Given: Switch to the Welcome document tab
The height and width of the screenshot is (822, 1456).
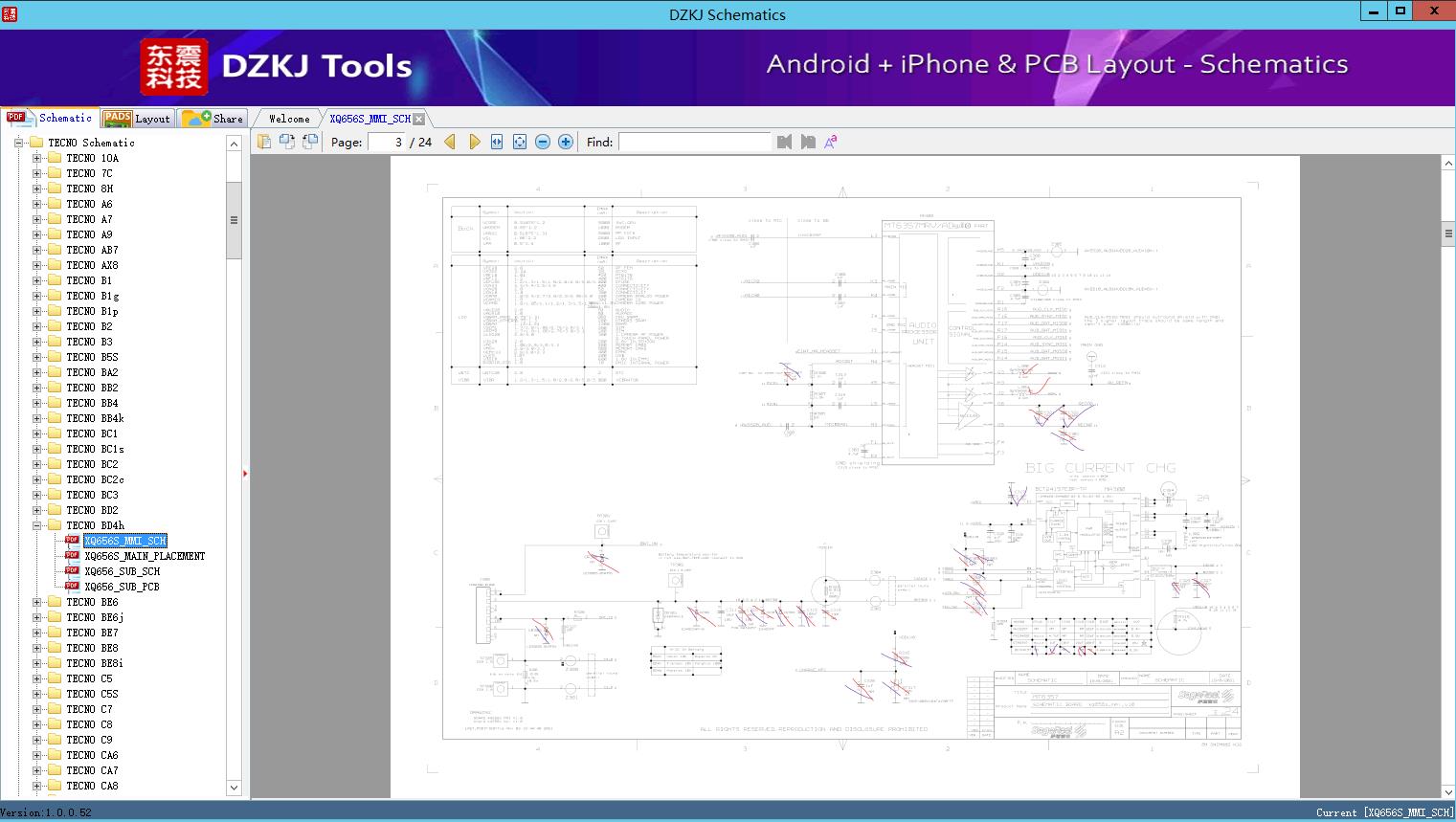Looking at the screenshot, I should click(289, 119).
